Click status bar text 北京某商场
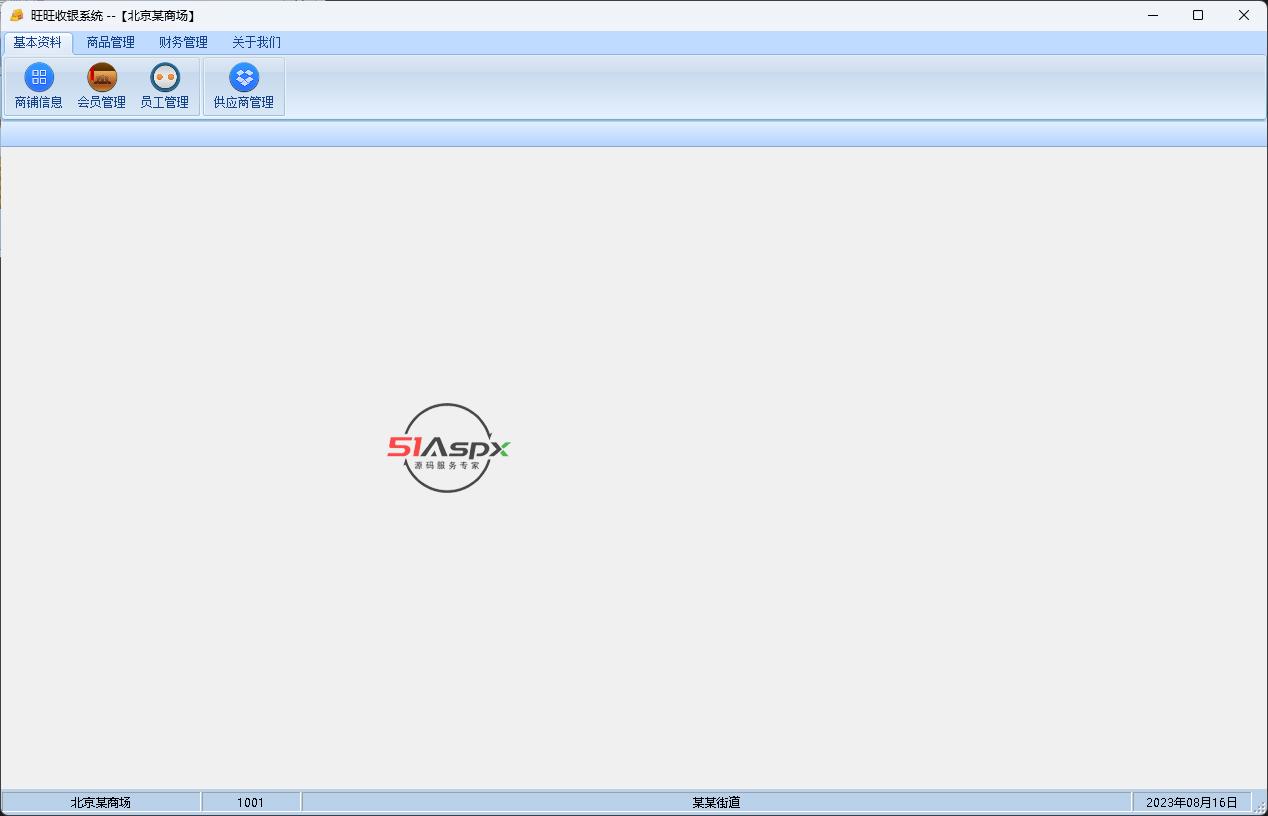 coord(101,802)
